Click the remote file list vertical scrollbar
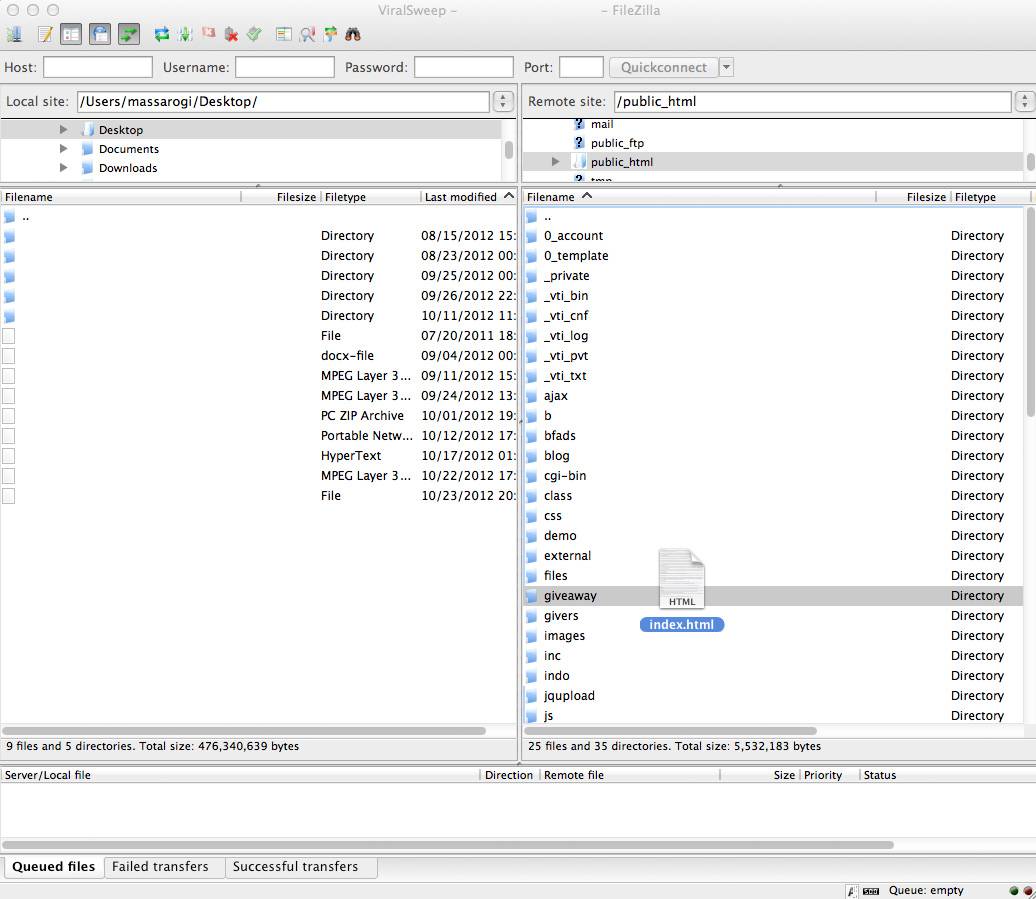Image resolution: width=1036 pixels, height=899 pixels. (x=1030, y=312)
